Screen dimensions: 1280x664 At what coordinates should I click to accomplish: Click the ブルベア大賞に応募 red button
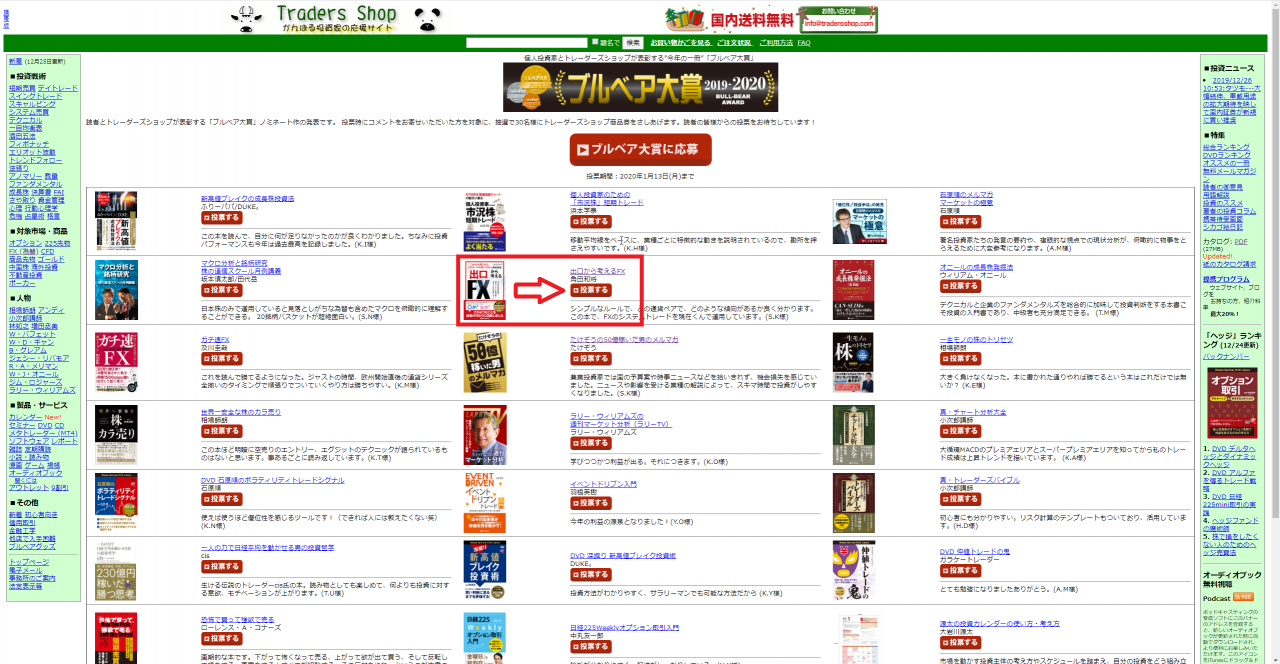(x=640, y=150)
